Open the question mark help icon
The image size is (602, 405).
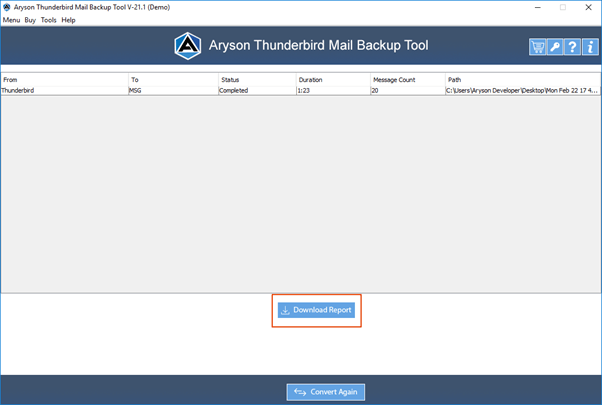pyautogui.click(x=572, y=47)
